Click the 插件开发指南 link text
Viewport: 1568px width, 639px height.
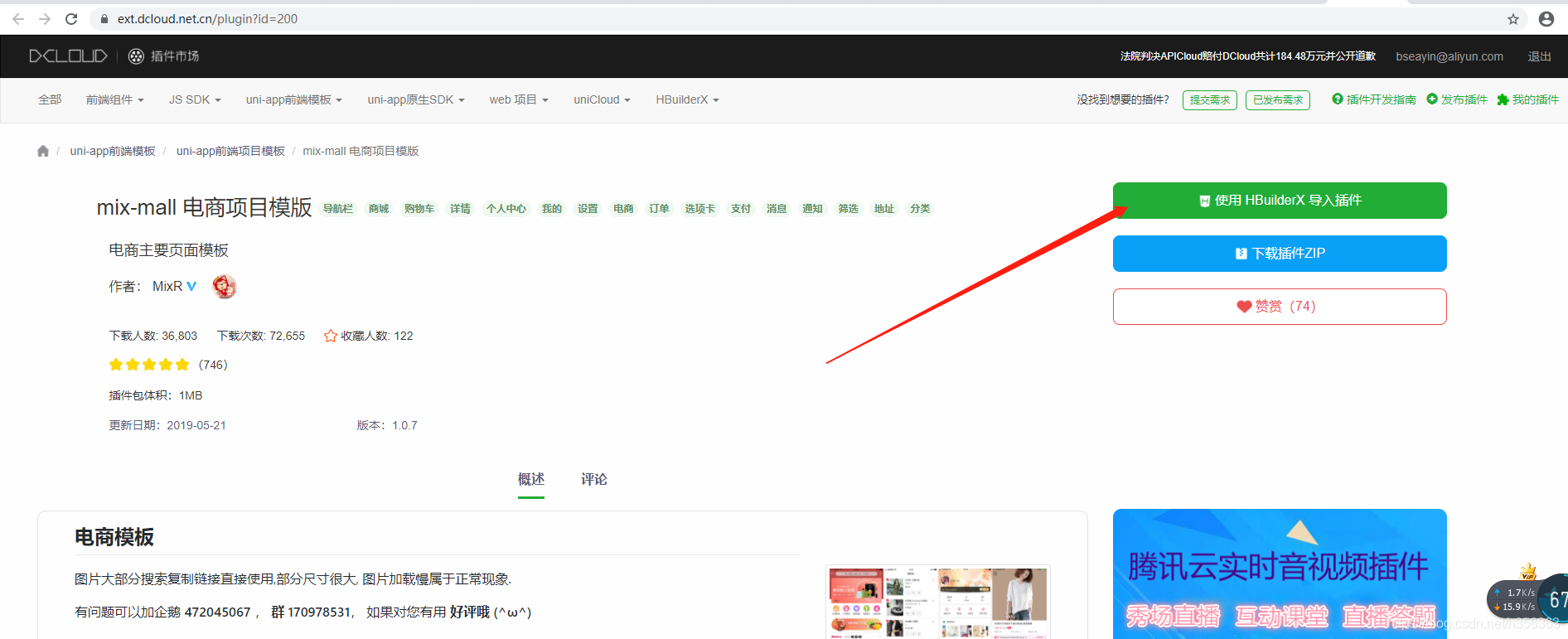point(1381,99)
